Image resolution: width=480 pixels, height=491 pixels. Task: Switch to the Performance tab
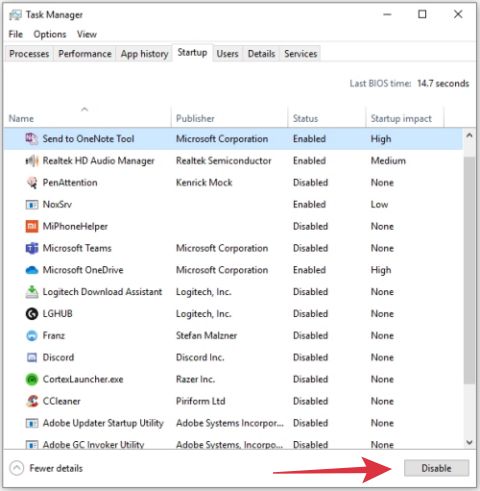85,54
